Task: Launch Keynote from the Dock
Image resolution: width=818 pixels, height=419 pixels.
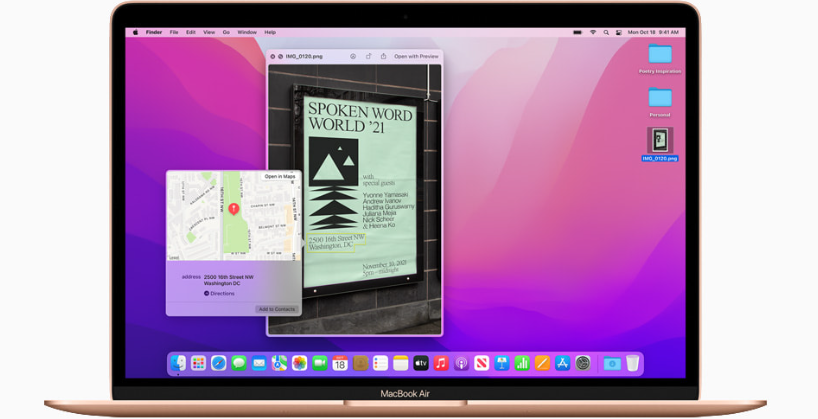Action: pos(502,363)
